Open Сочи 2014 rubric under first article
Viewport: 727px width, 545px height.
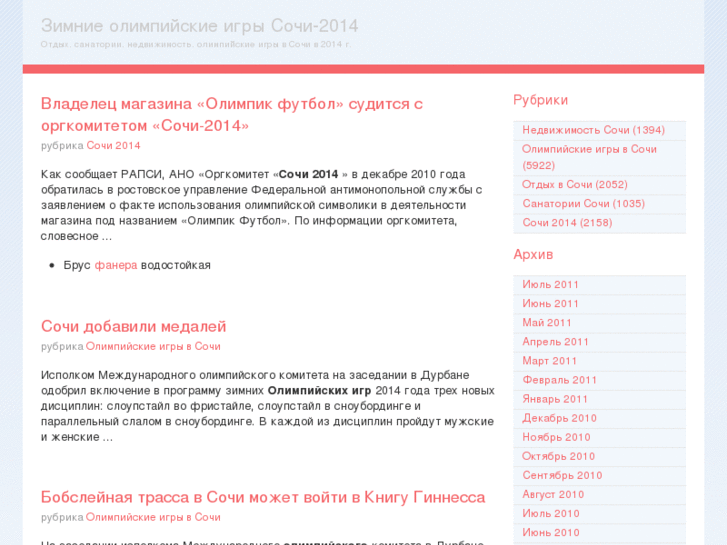[x=113, y=146]
